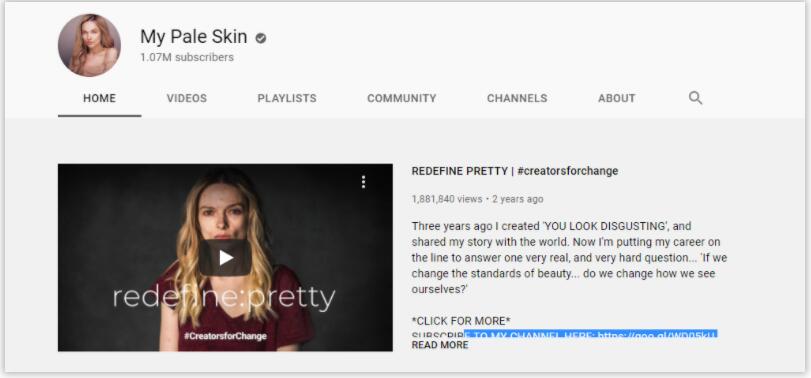Click the 1,881,840 views metadata line

[477, 199]
